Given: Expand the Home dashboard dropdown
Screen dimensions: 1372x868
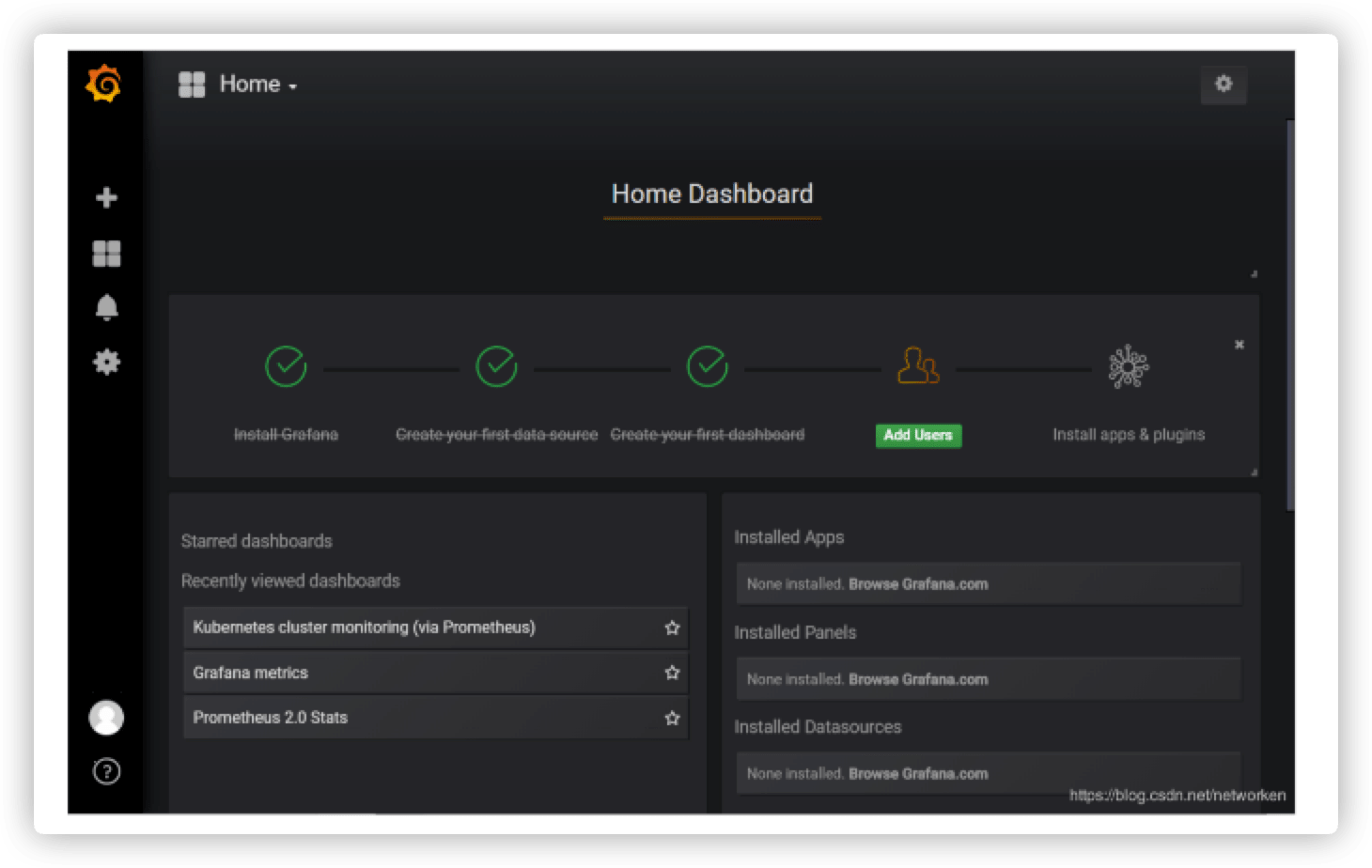Looking at the screenshot, I should pos(258,85).
